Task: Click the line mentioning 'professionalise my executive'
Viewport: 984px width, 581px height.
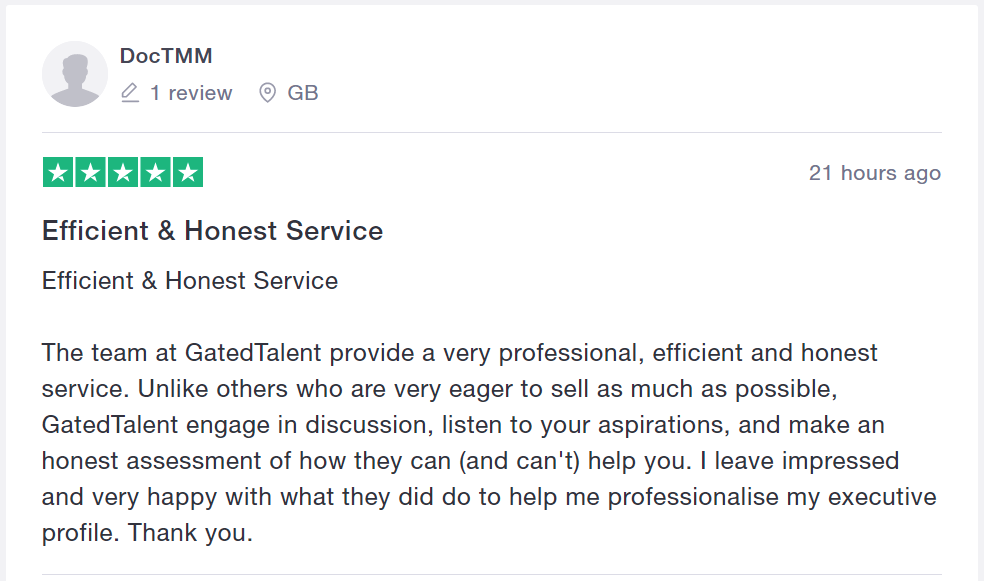Action: pyautogui.click(x=489, y=497)
